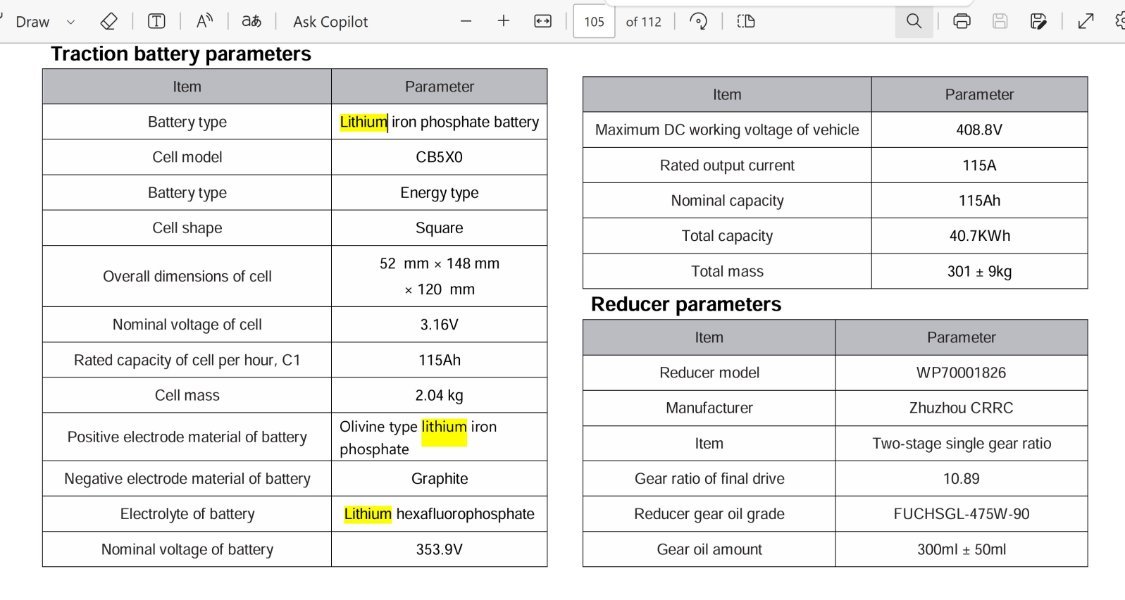Expand the Draw tool options dropdown

coord(70,22)
